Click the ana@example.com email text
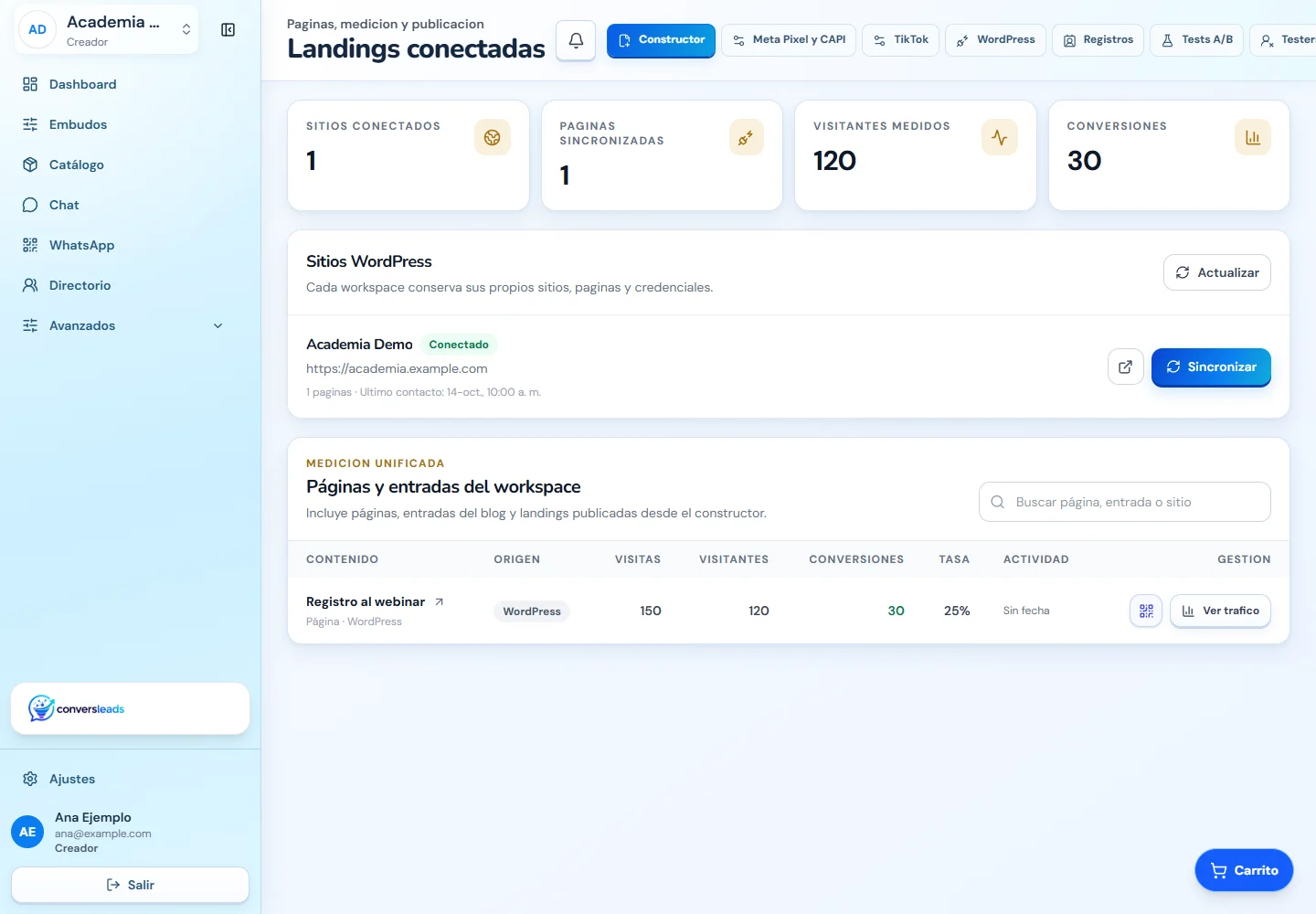 tap(103, 834)
